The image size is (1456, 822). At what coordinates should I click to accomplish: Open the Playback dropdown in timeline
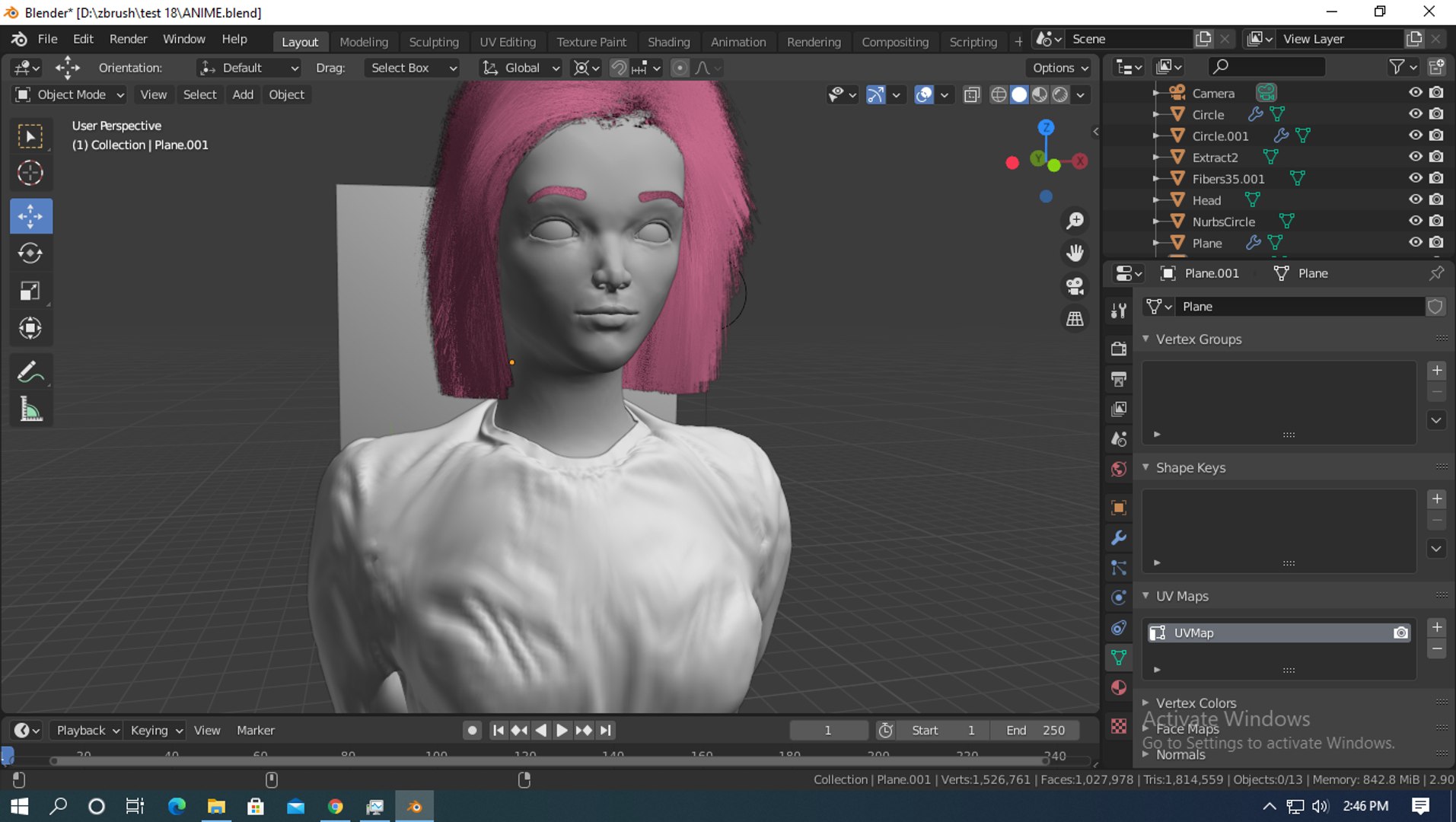coord(87,731)
